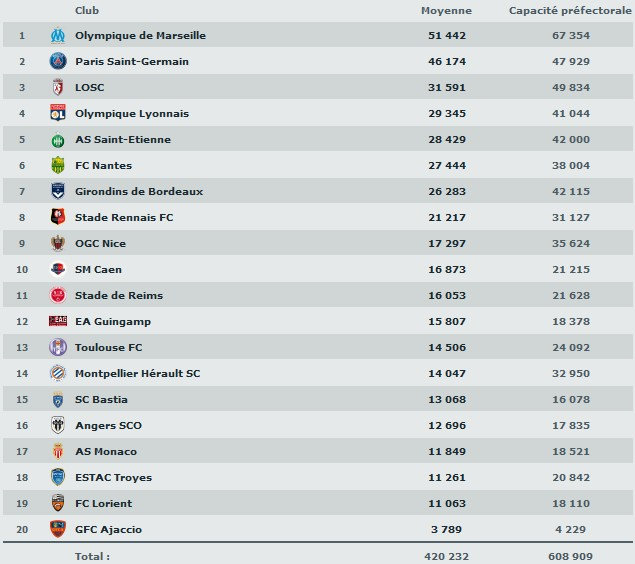
Task: Open the ESTAC Troyes club link
Action: point(113,477)
